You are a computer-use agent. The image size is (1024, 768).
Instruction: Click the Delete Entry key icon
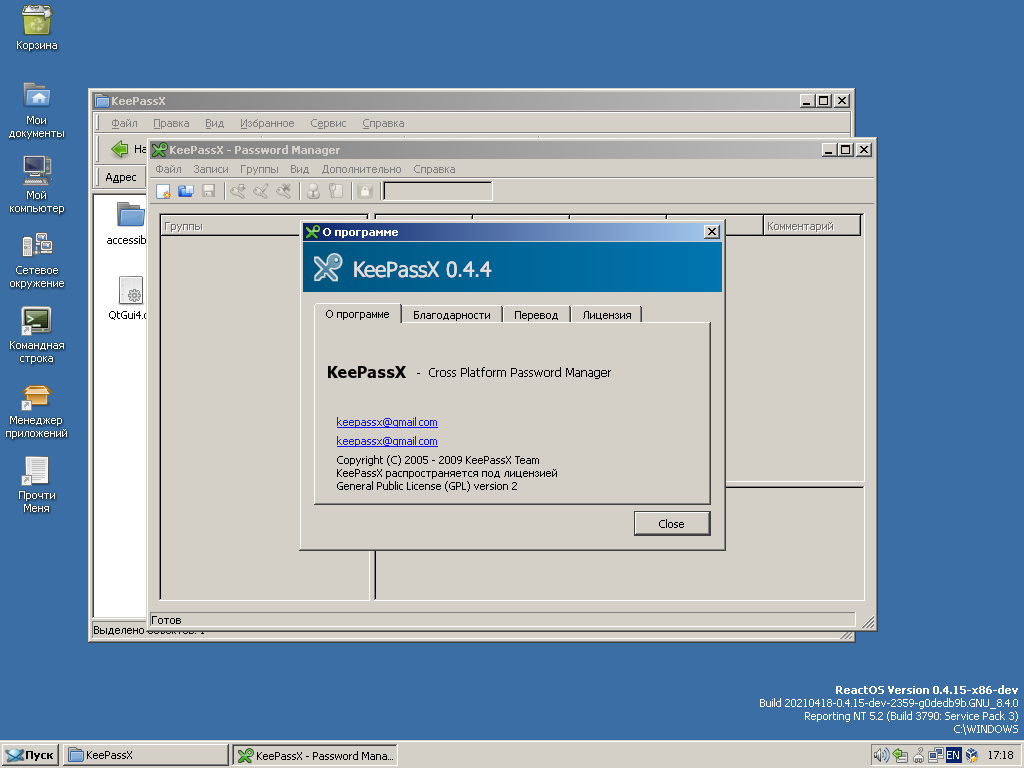point(283,191)
